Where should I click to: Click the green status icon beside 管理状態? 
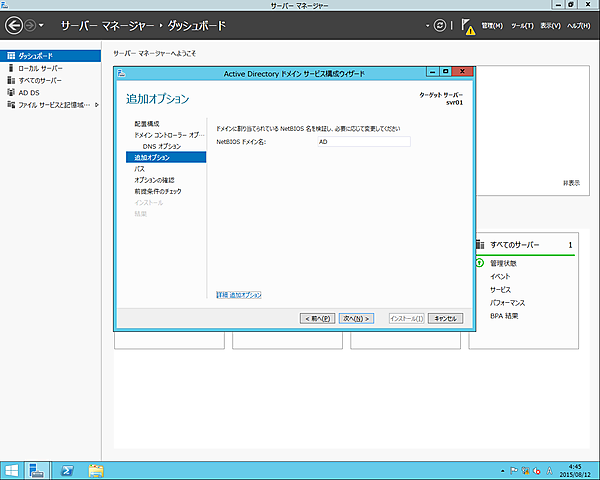tap(480, 263)
